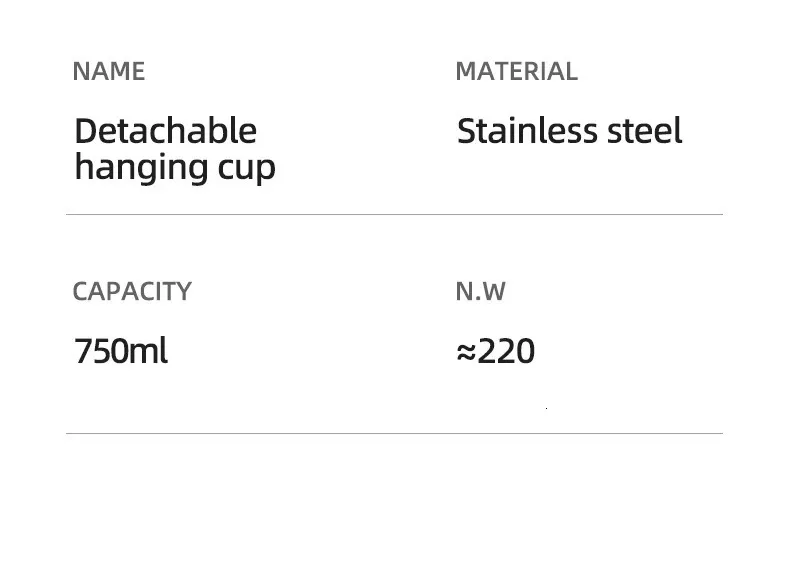Click the capital "S" in Stainless
This screenshot has width=790, height=574.
click(x=467, y=131)
